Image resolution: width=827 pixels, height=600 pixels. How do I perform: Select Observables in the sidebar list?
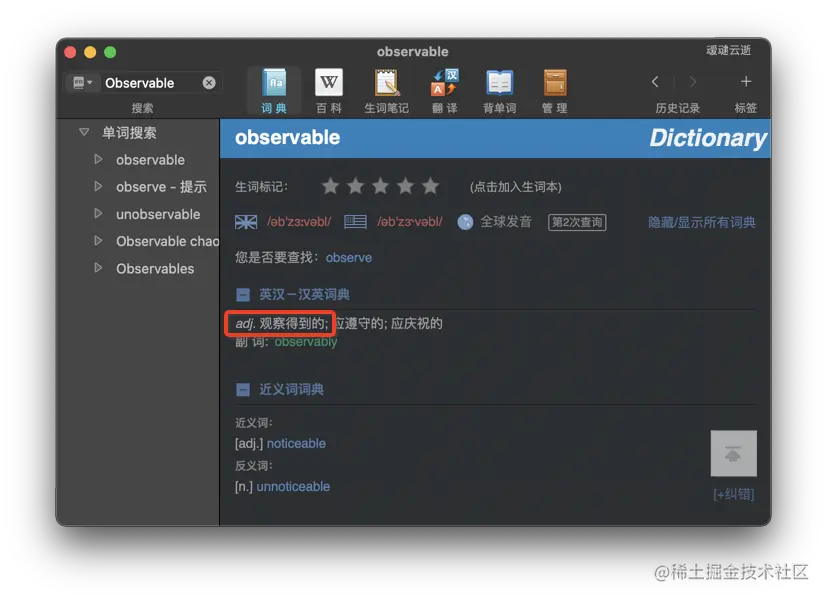tap(155, 268)
